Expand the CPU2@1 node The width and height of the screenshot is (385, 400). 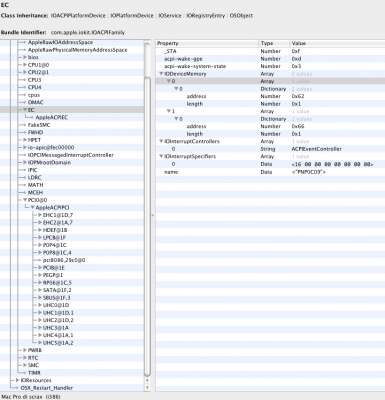25,72
